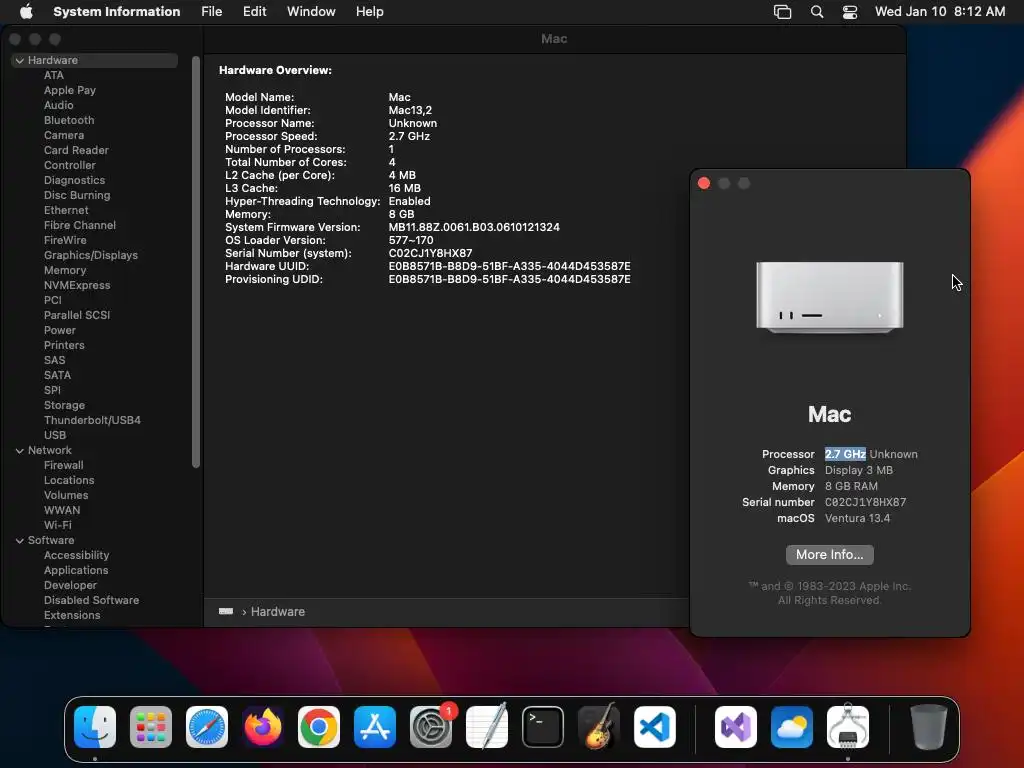Viewport: 1024px width, 768px height.
Task: Select Disabled Software in the sidebar
Action: point(91,601)
